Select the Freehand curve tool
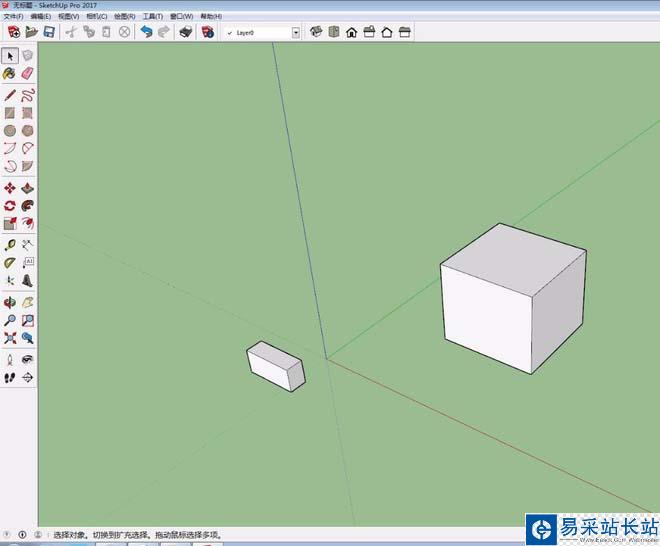 [x=27, y=95]
